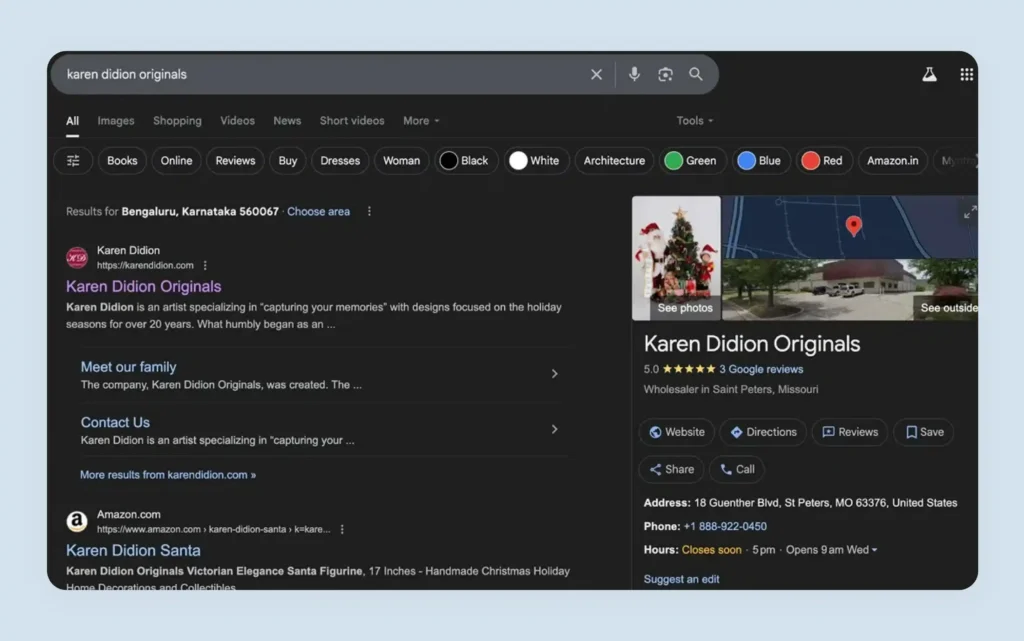1024x641 pixels.
Task: Expand the Contact Us sitelink chevron
Action: (x=554, y=430)
